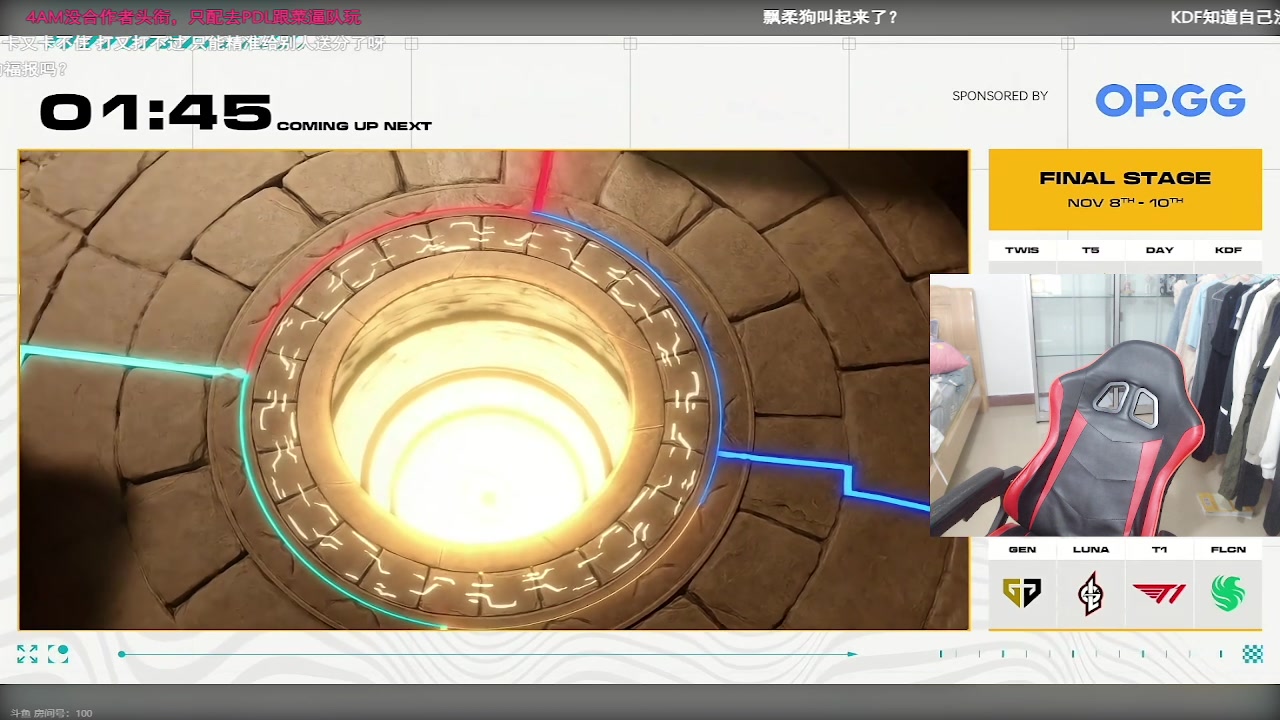Click the FLCN team label
This screenshot has width=1280, height=720.
1228,549
